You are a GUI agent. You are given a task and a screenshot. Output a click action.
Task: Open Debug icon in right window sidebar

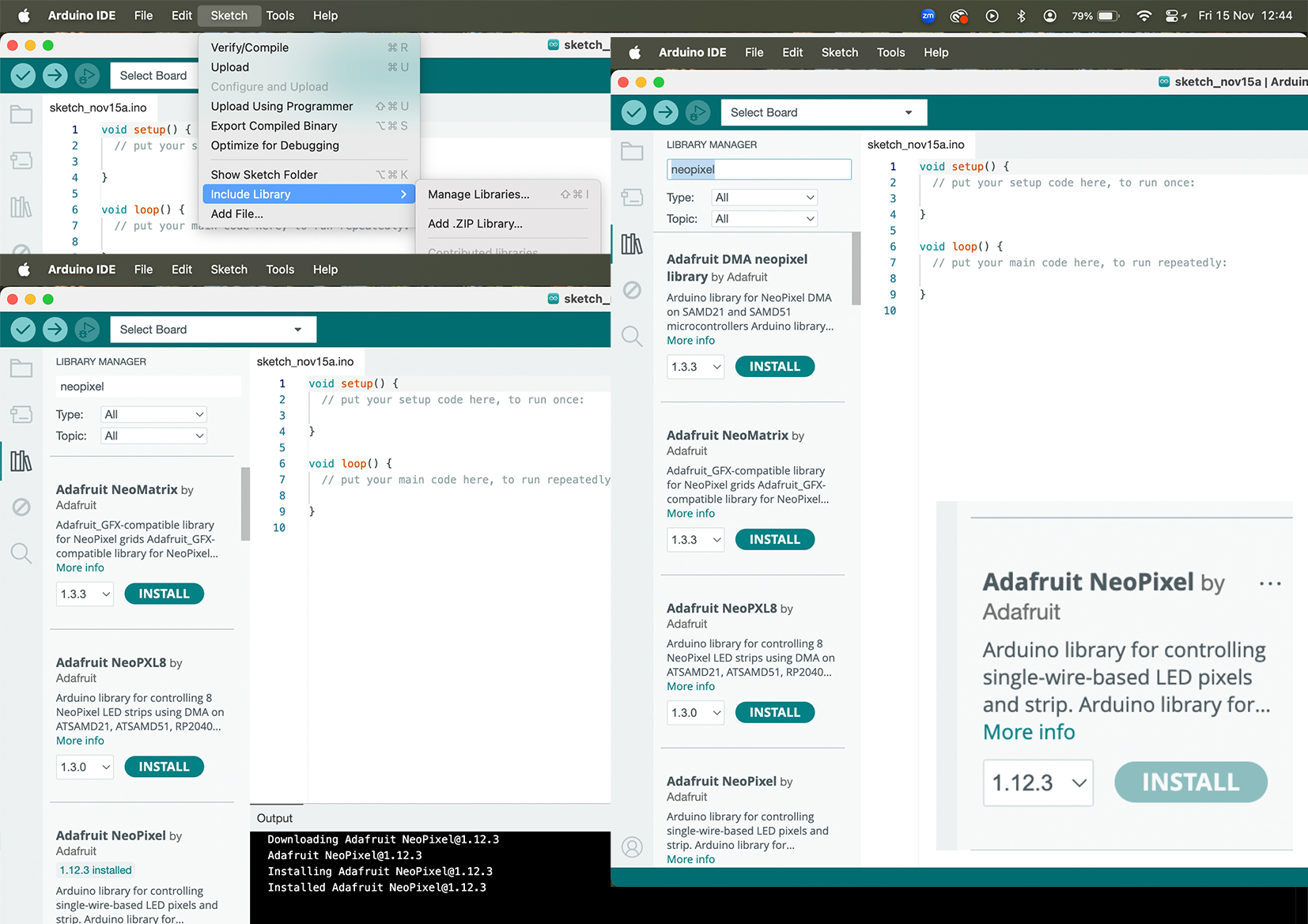pos(632,290)
